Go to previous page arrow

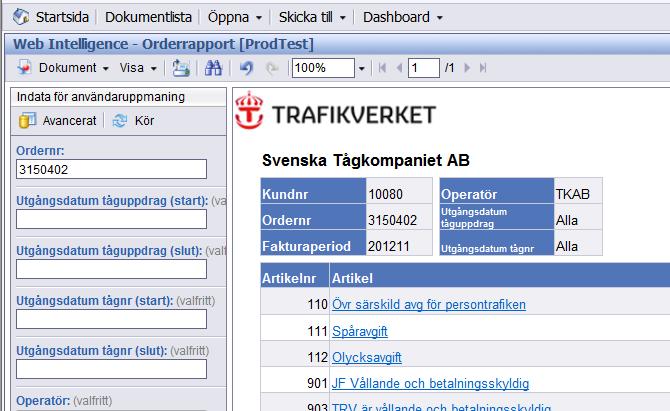pyautogui.click(x=399, y=68)
